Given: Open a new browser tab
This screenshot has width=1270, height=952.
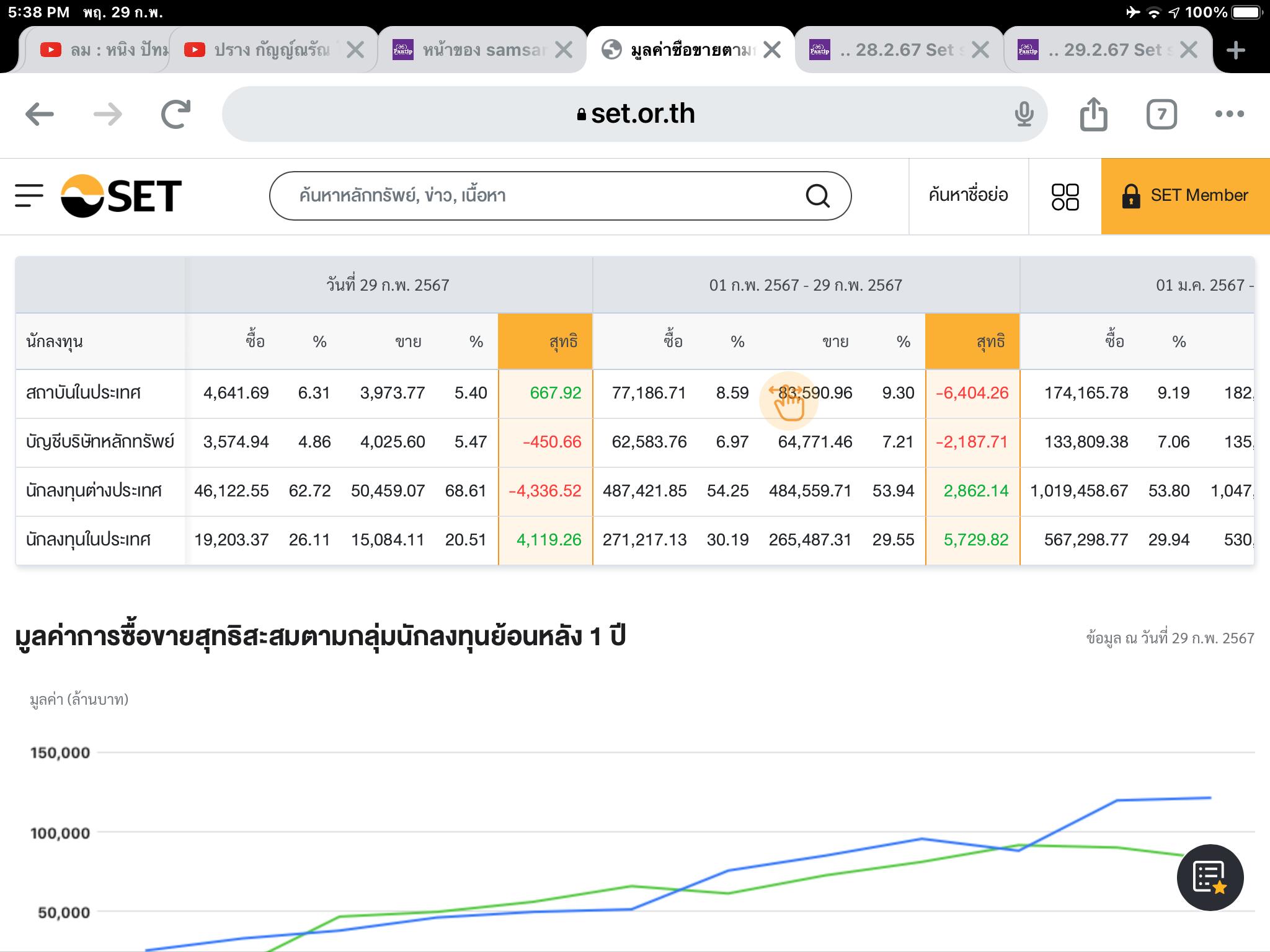Looking at the screenshot, I should [x=1236, y=50].
